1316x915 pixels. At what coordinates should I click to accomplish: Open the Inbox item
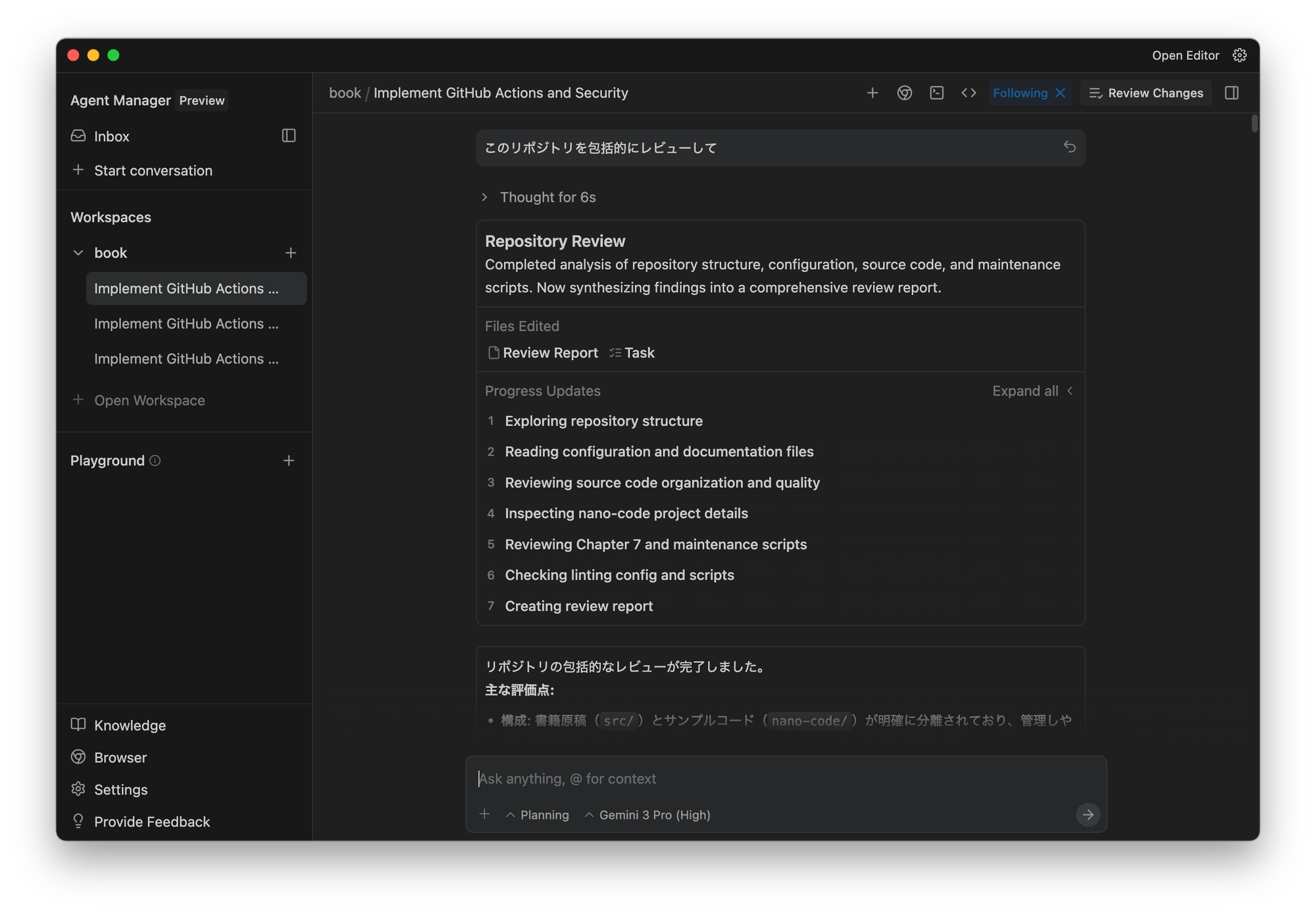pos(111,136)
